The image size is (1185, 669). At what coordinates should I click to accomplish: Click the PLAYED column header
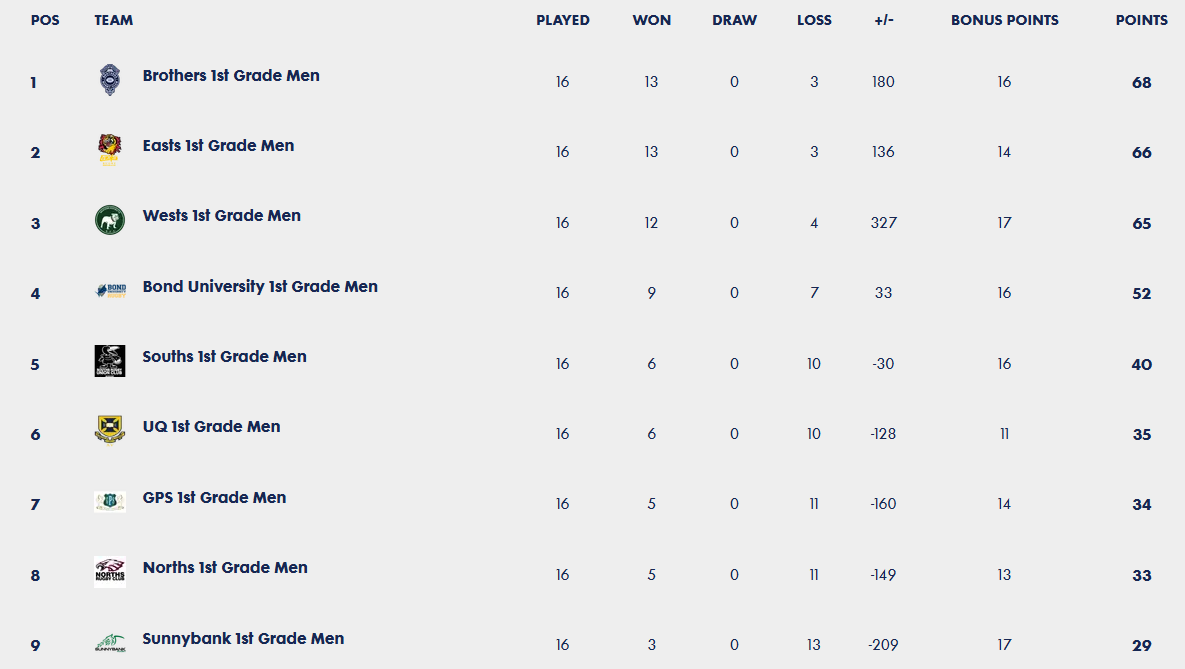point(563,20)
